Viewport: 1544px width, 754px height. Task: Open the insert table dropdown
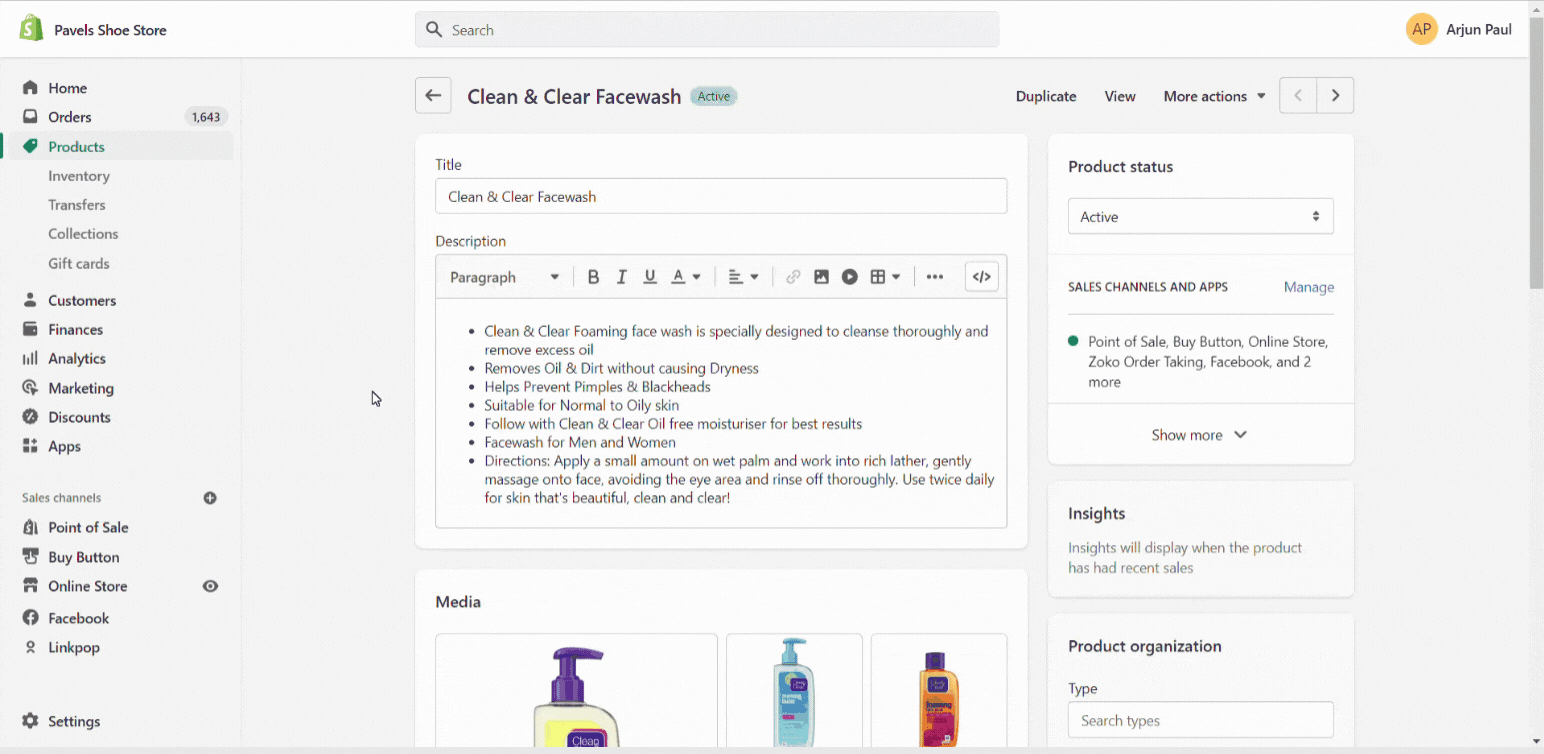[x=885, y=277]
